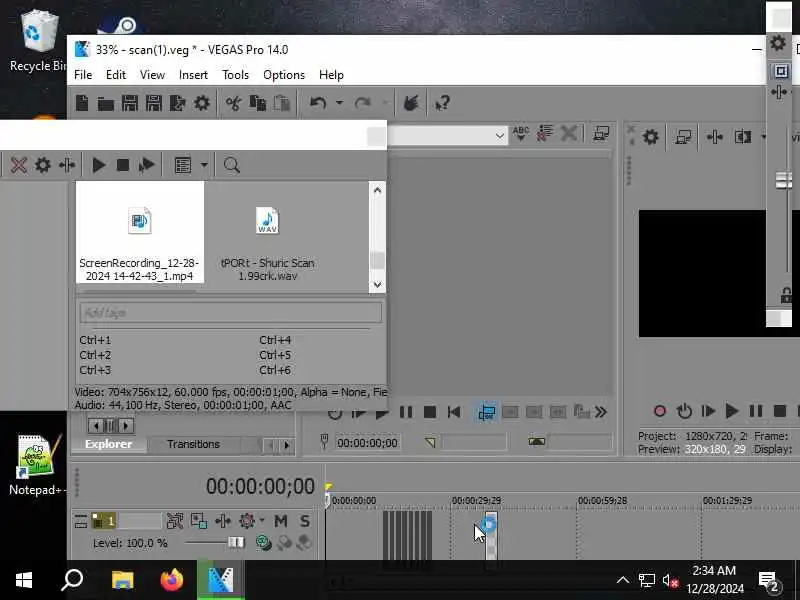The height and width of the screenshot is (600, 800).
Task: Click the Save As floppy disk icon
Action: tap(154, 104)
